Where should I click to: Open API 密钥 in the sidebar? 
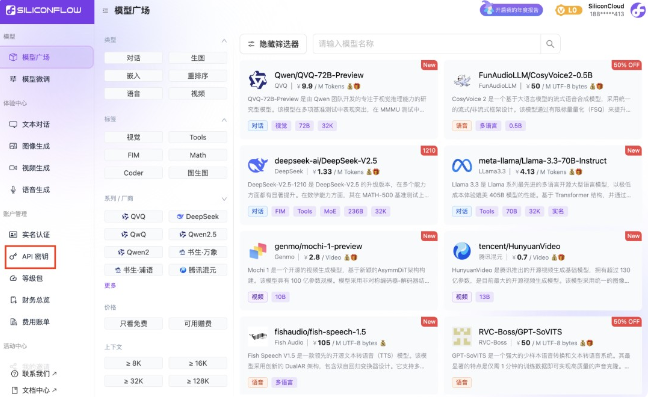(30, 256)
